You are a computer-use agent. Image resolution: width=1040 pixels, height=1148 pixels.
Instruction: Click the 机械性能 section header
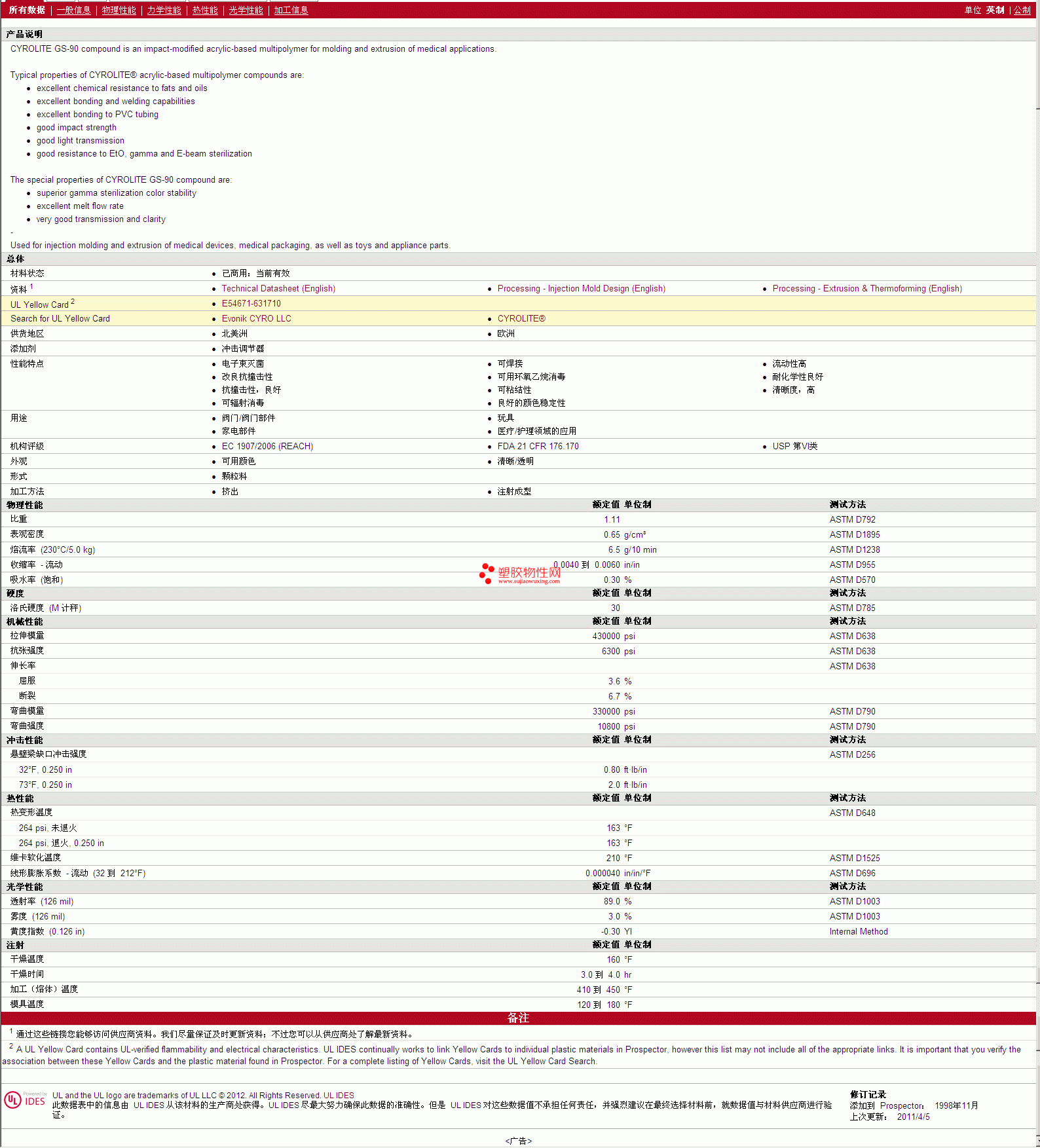pyautogui.click(x=24, y=621)
